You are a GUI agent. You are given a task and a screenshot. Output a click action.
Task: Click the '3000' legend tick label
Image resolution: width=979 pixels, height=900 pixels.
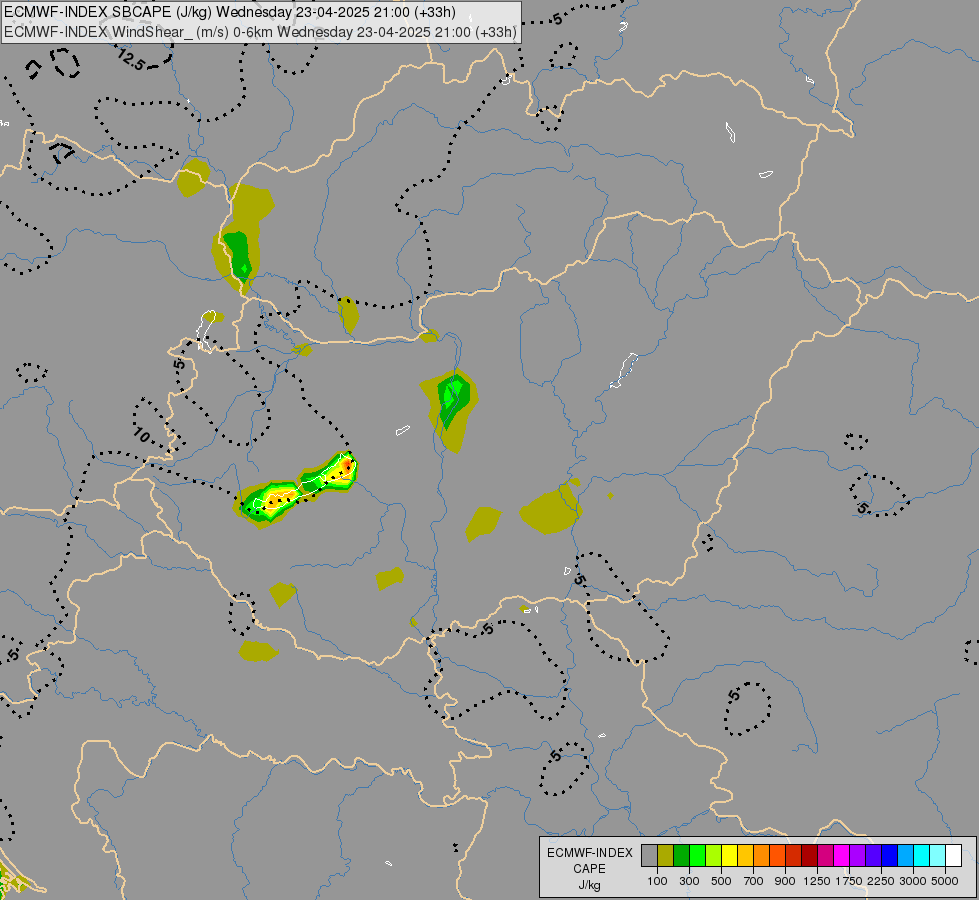click(x=912, y=881)
